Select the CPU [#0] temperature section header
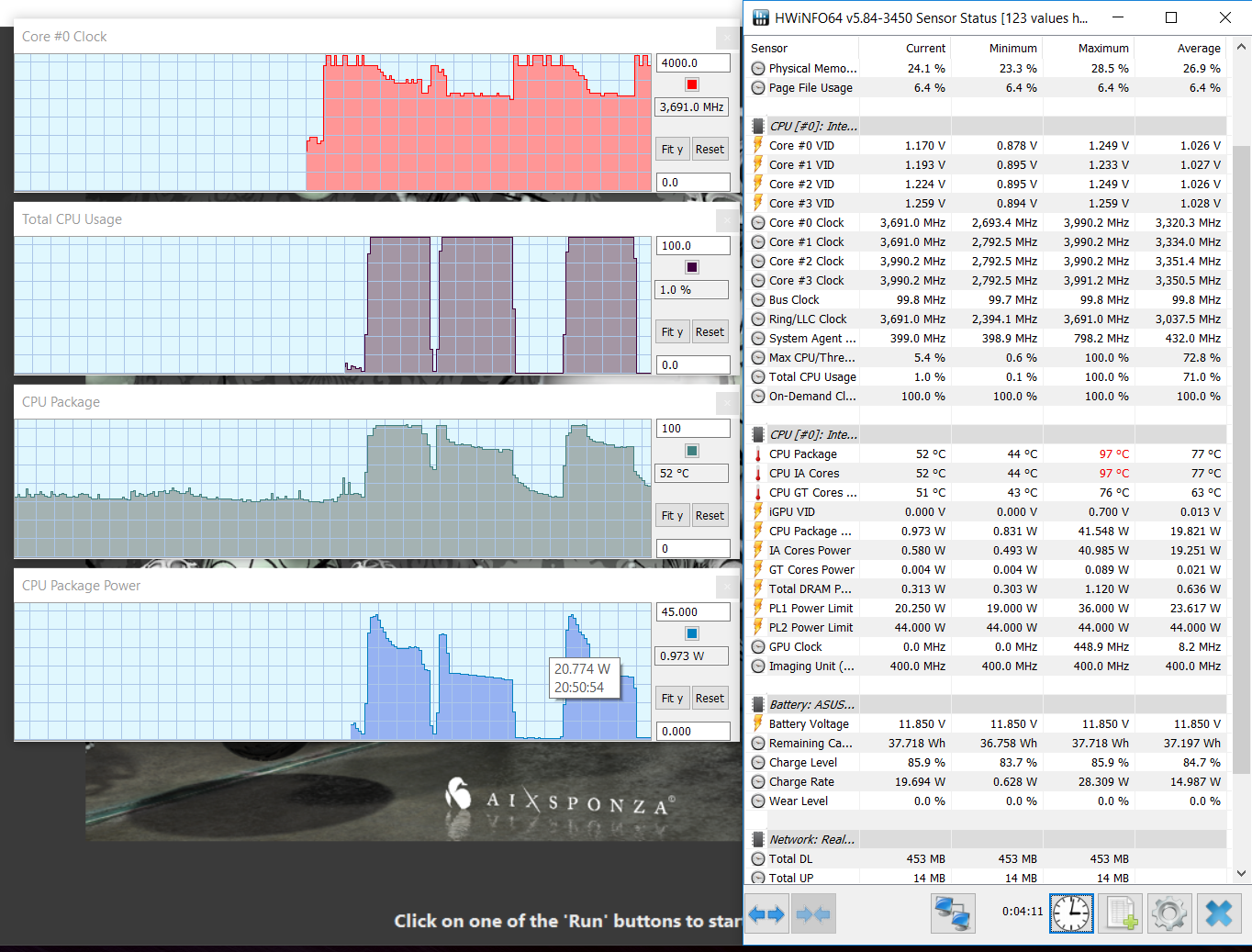Screen dimensions: 1252x952 (x=812, y=434)
